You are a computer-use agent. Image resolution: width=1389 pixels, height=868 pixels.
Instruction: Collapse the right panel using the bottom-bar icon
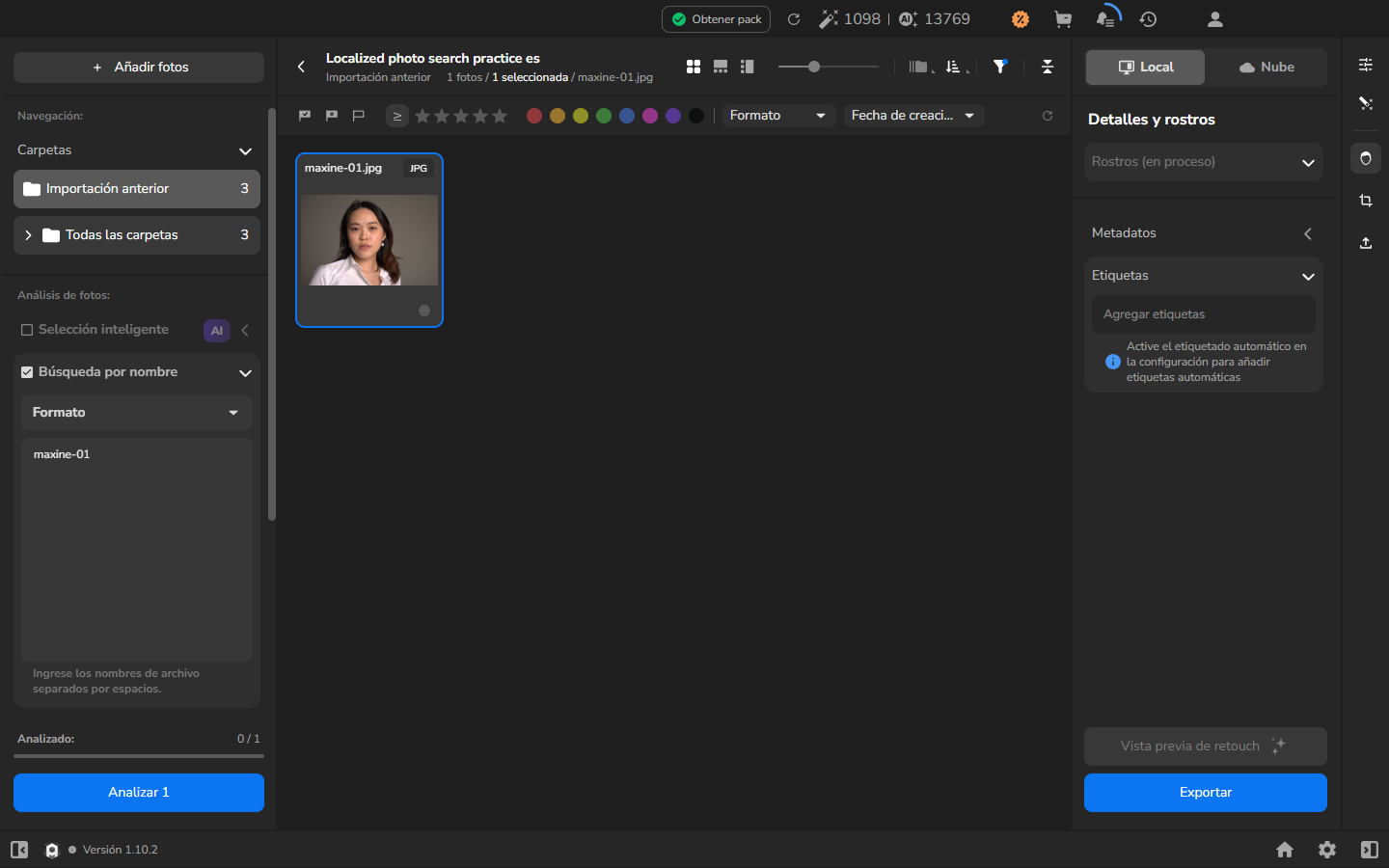(x=1370, y=850)
